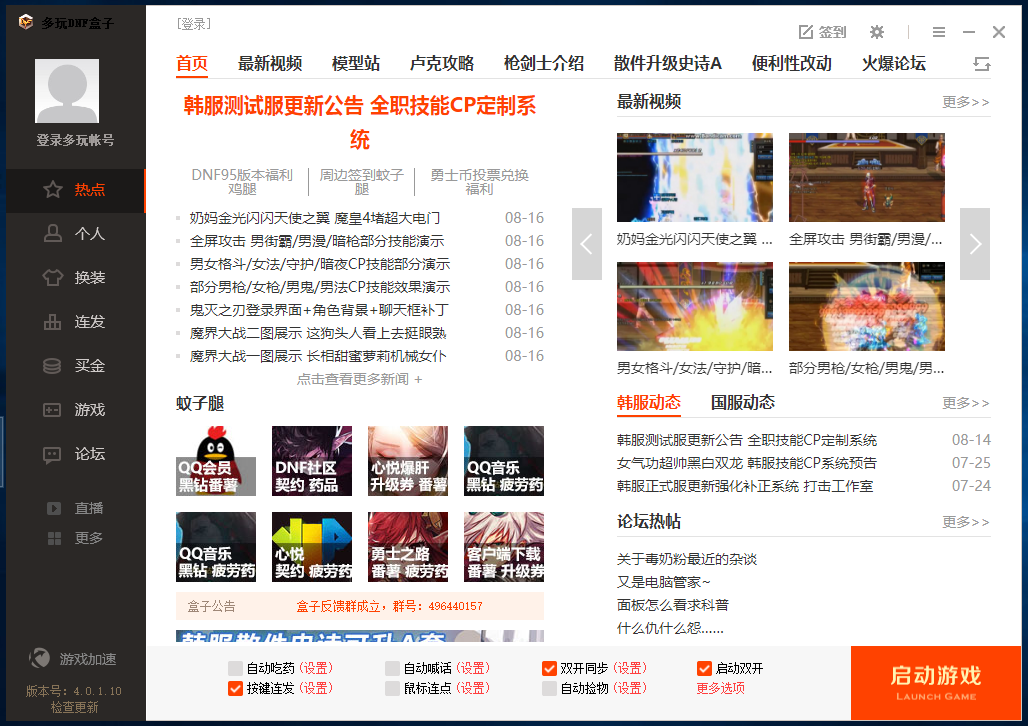
Task: Disable the 按键连发 checkbox
Action: (235, 689)
